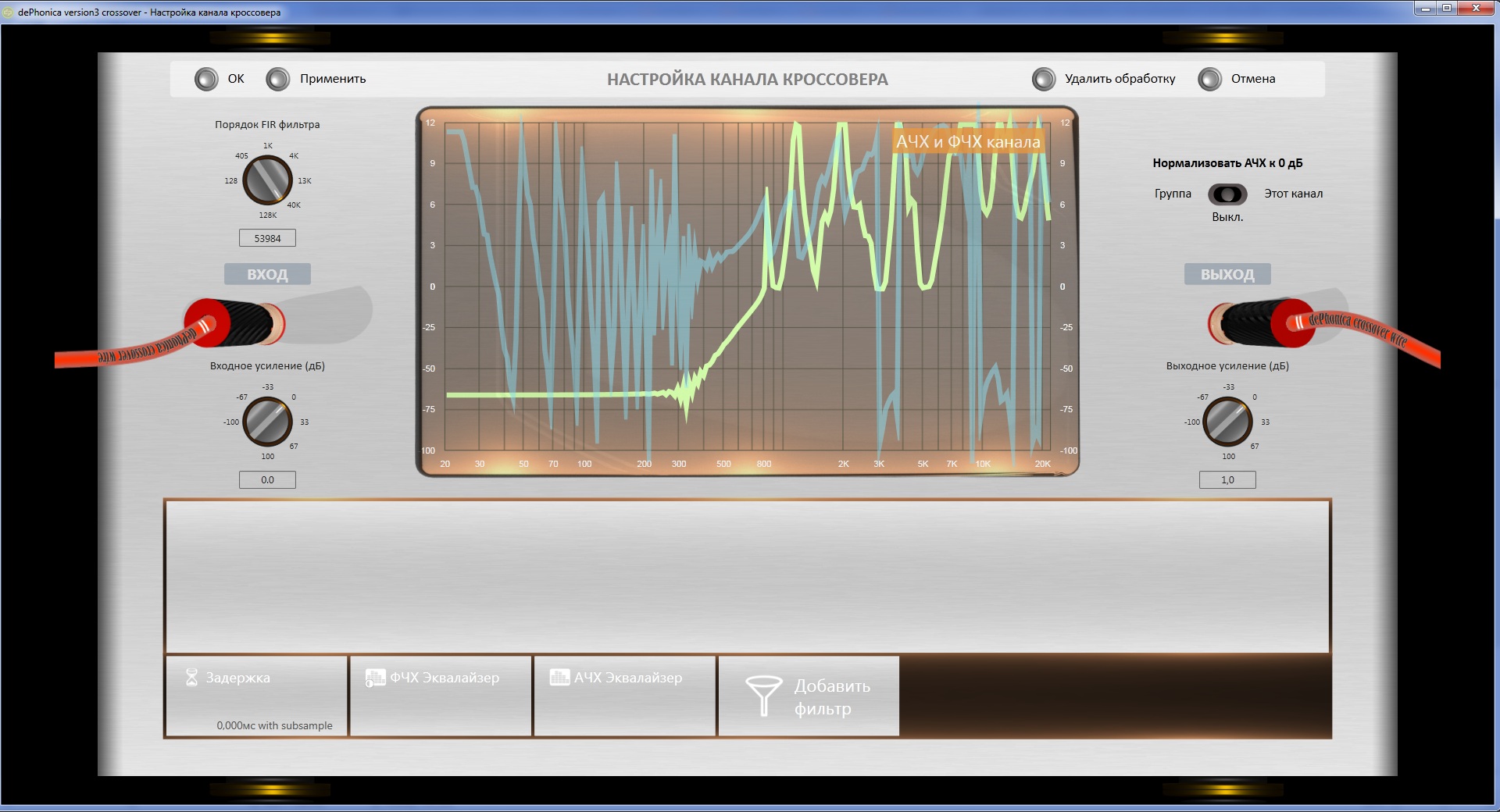Click the ВХОД label button
This screenshot has height=812, width=1500.
(x=267, y=274)
